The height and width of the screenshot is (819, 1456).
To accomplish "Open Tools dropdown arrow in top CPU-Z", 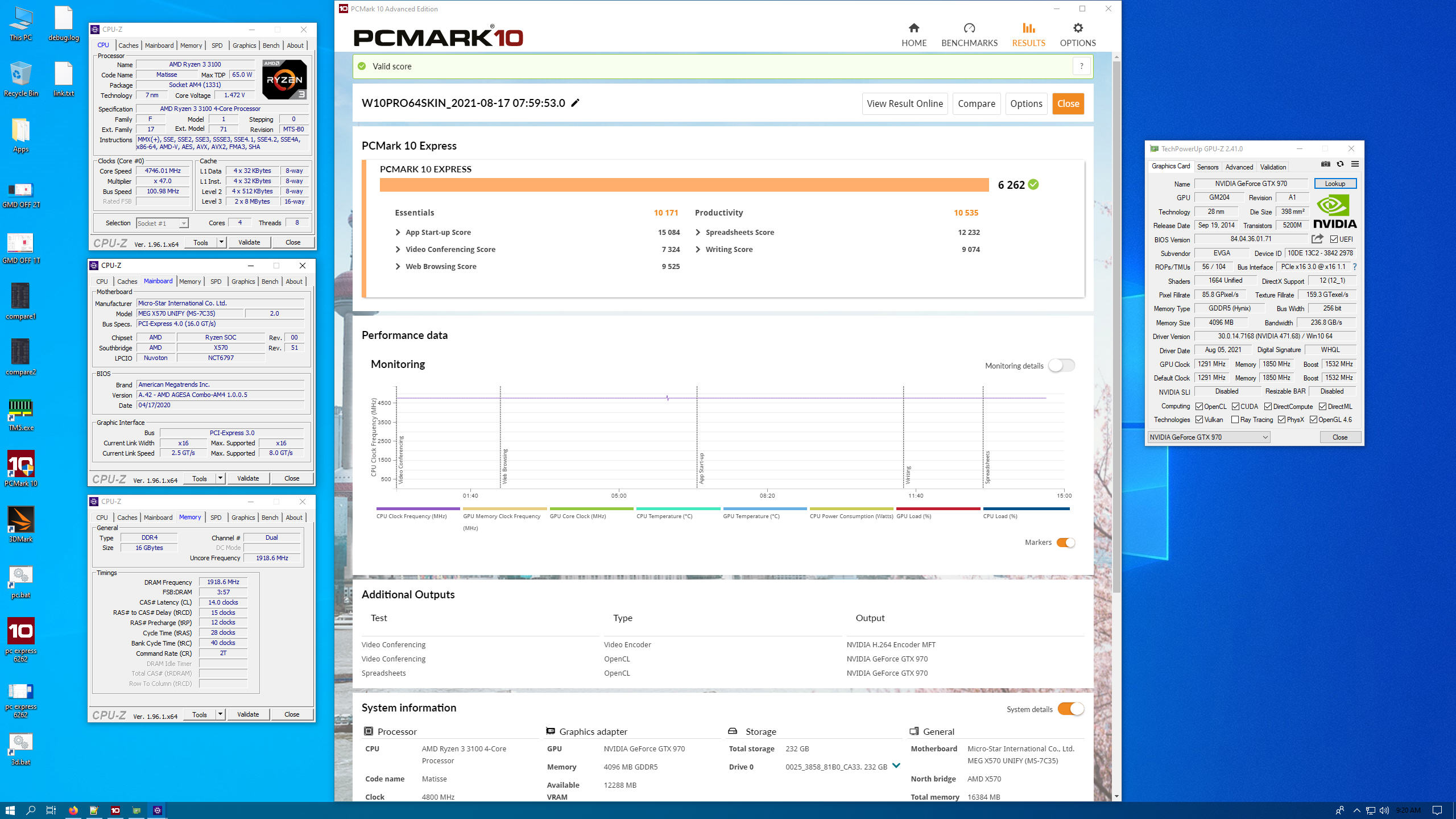I will 221,242.
